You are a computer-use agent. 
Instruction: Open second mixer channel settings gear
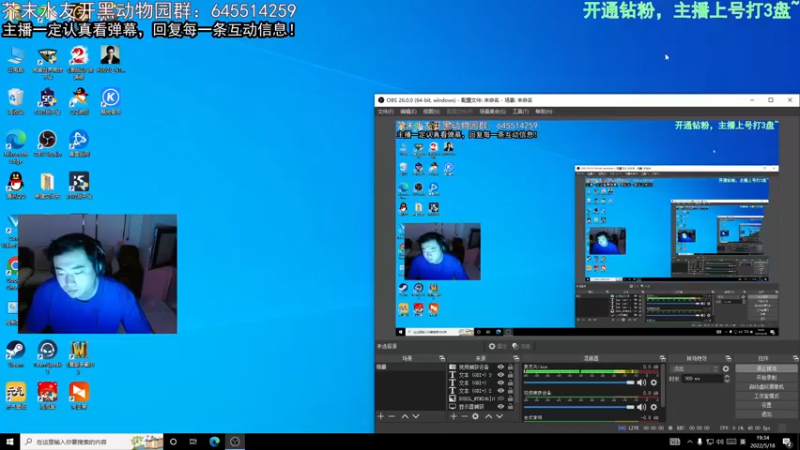(x=654, y=407)
